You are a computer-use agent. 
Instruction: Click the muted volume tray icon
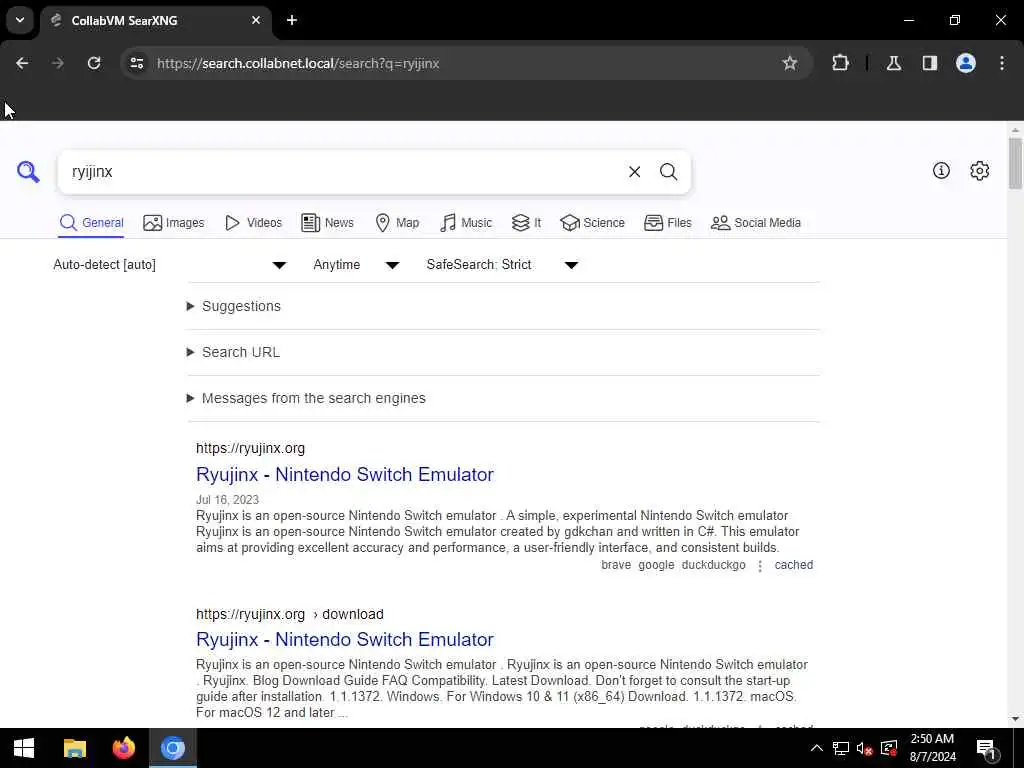point(865,748)
